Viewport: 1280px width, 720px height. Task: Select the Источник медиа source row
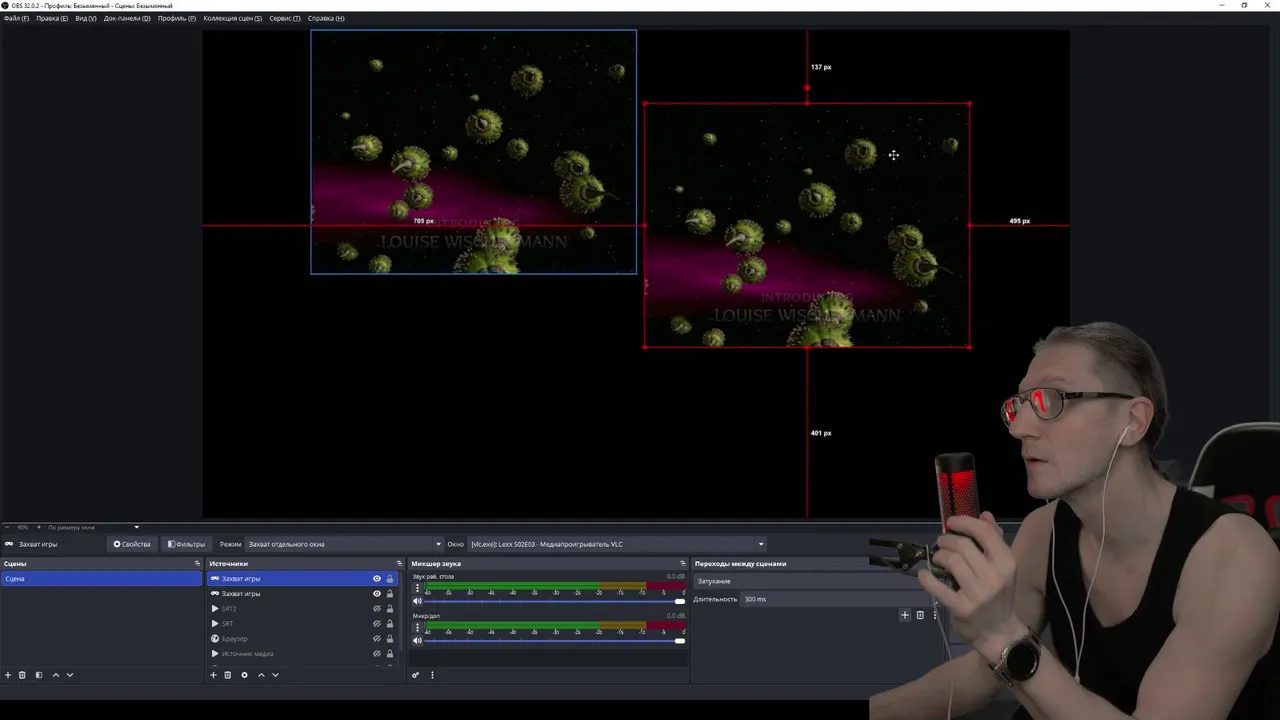[302, 654]
